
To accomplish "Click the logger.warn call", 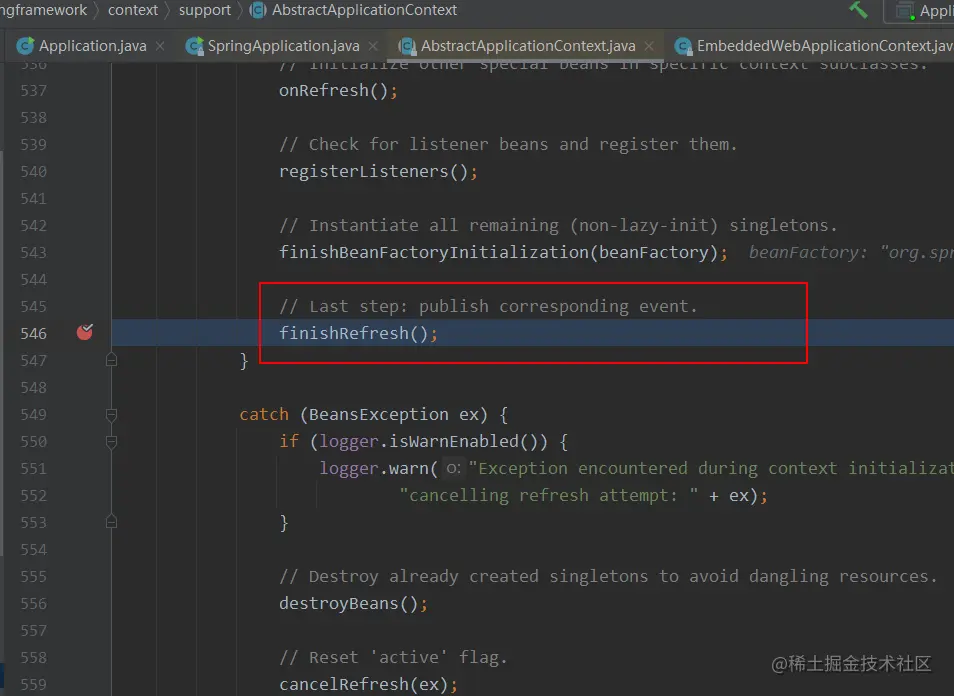I will [x=378, y=468].
